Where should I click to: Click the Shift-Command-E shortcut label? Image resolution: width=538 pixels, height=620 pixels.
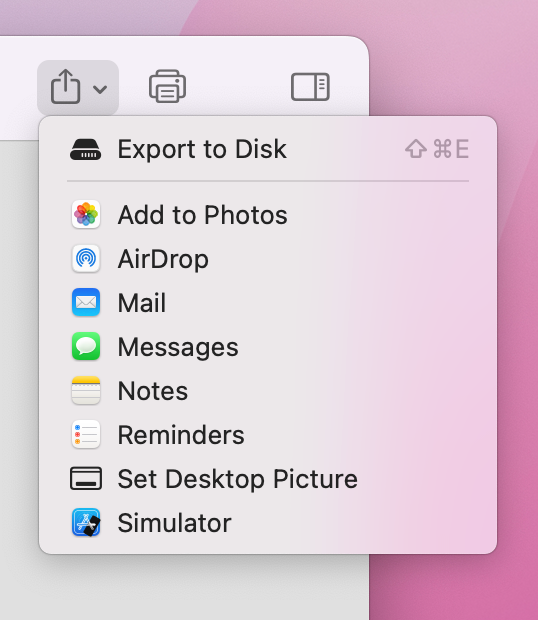tap(437, 149)
